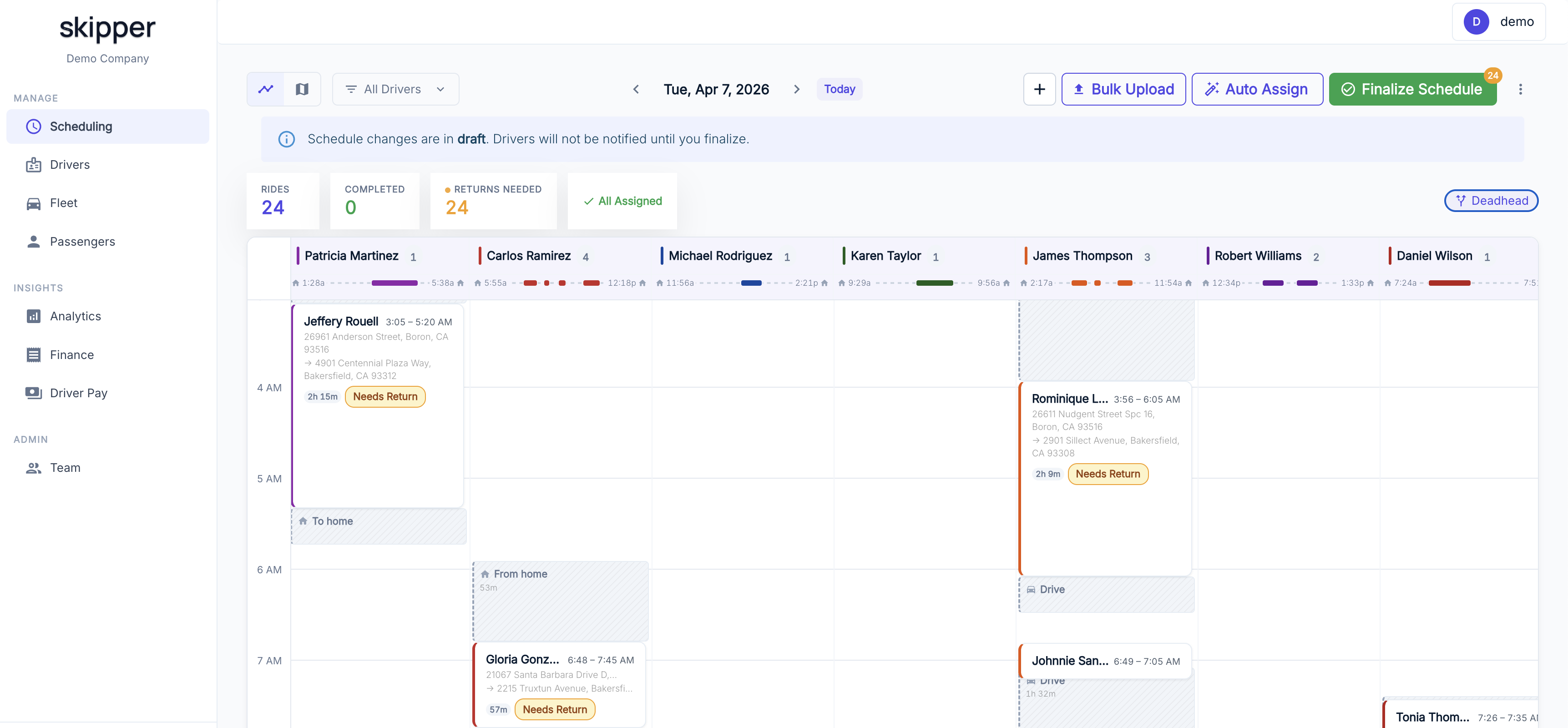This screenshot has width=1568, height=728.
Task: Click Auto Assign button
Action: 1257,90
